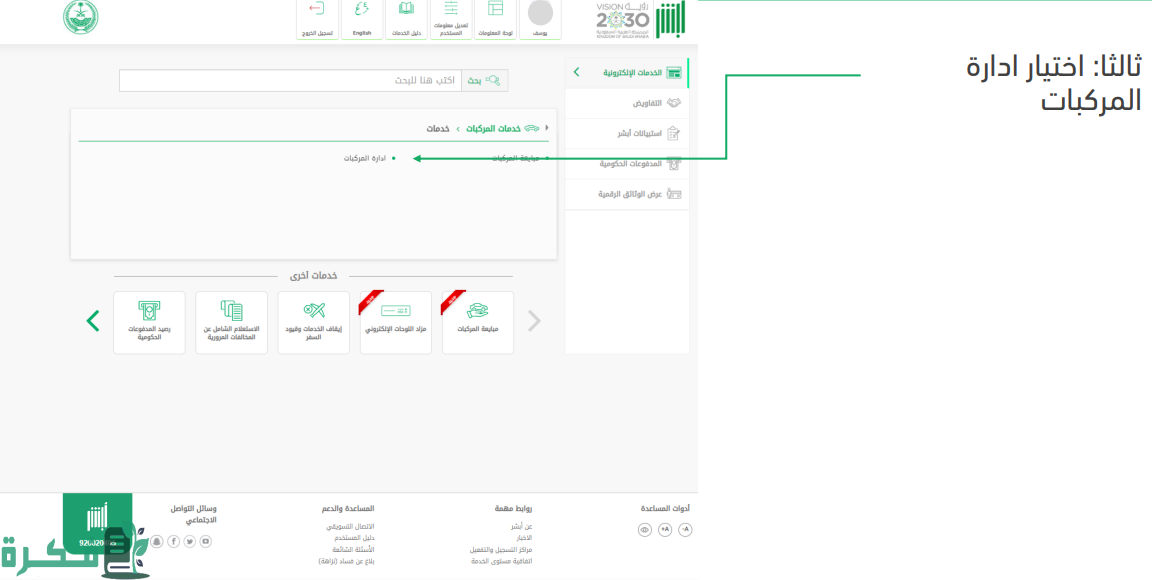Open edit user information (تعديل معلومات المستخدم)
Screen dimensions: 1152x580
451,19
